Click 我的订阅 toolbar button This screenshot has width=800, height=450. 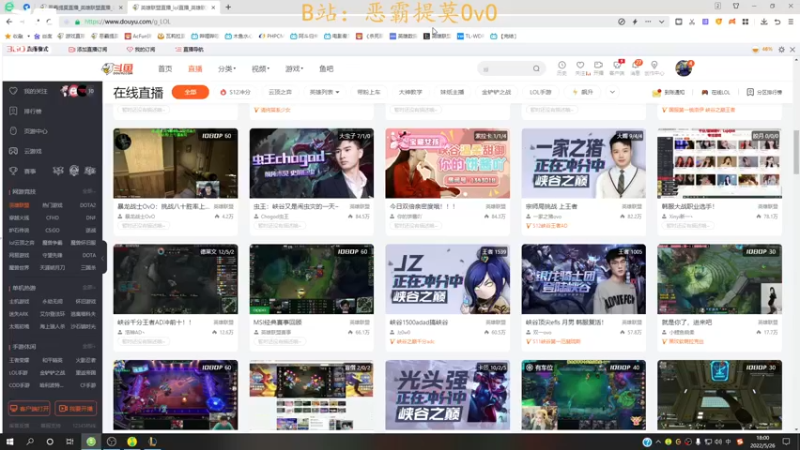pyautogui.click(x=141, y=49)
